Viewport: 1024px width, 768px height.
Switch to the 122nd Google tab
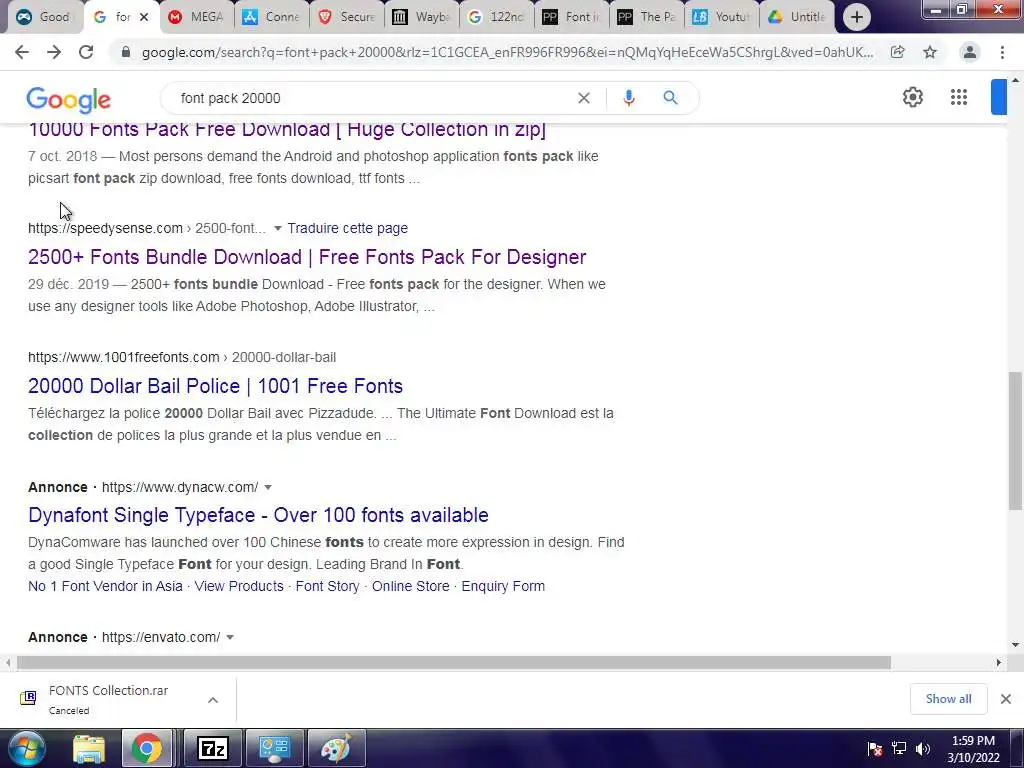pos(497,17)
